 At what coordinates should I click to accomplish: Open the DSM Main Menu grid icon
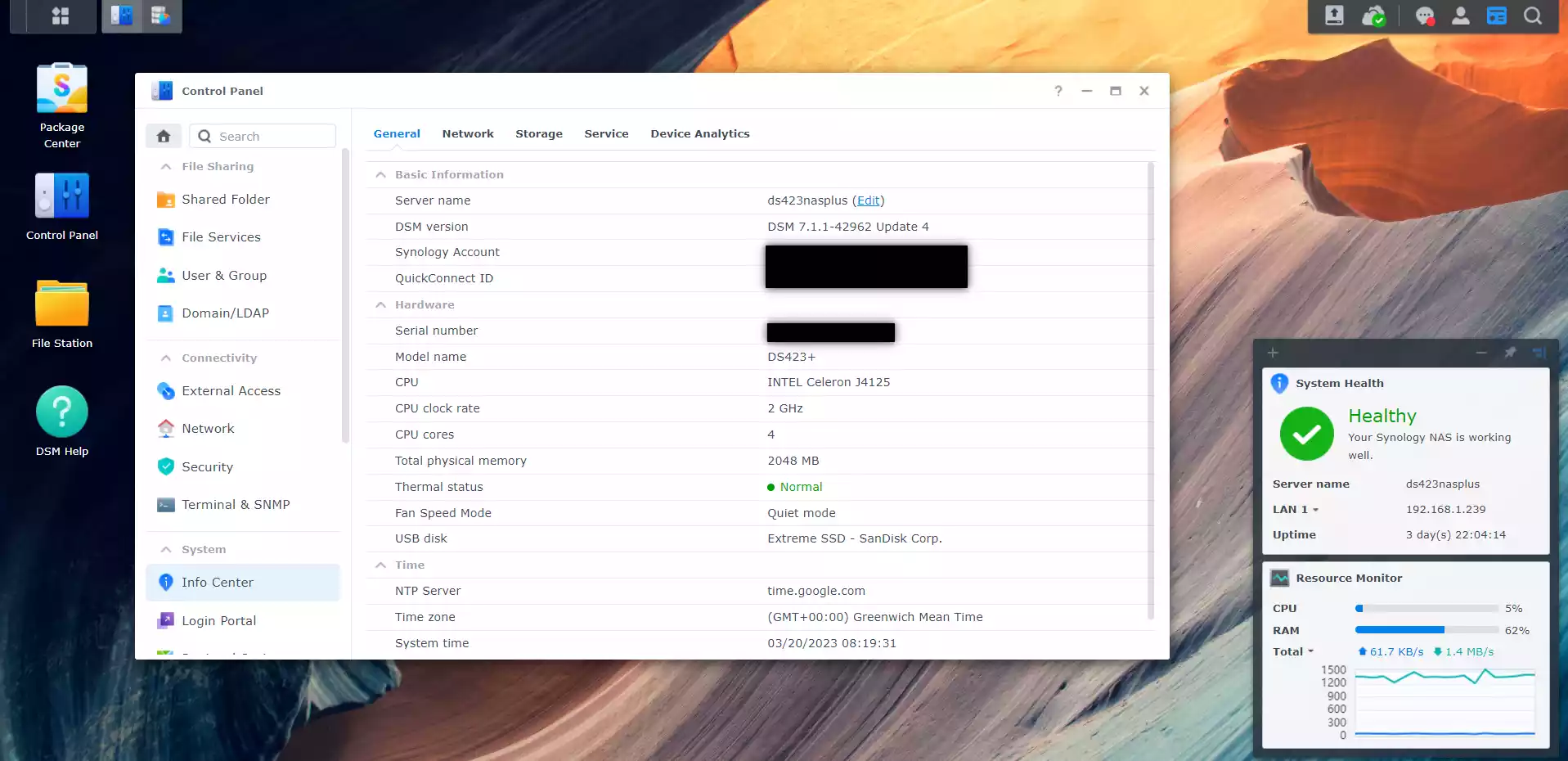click(x=60, y=16)
